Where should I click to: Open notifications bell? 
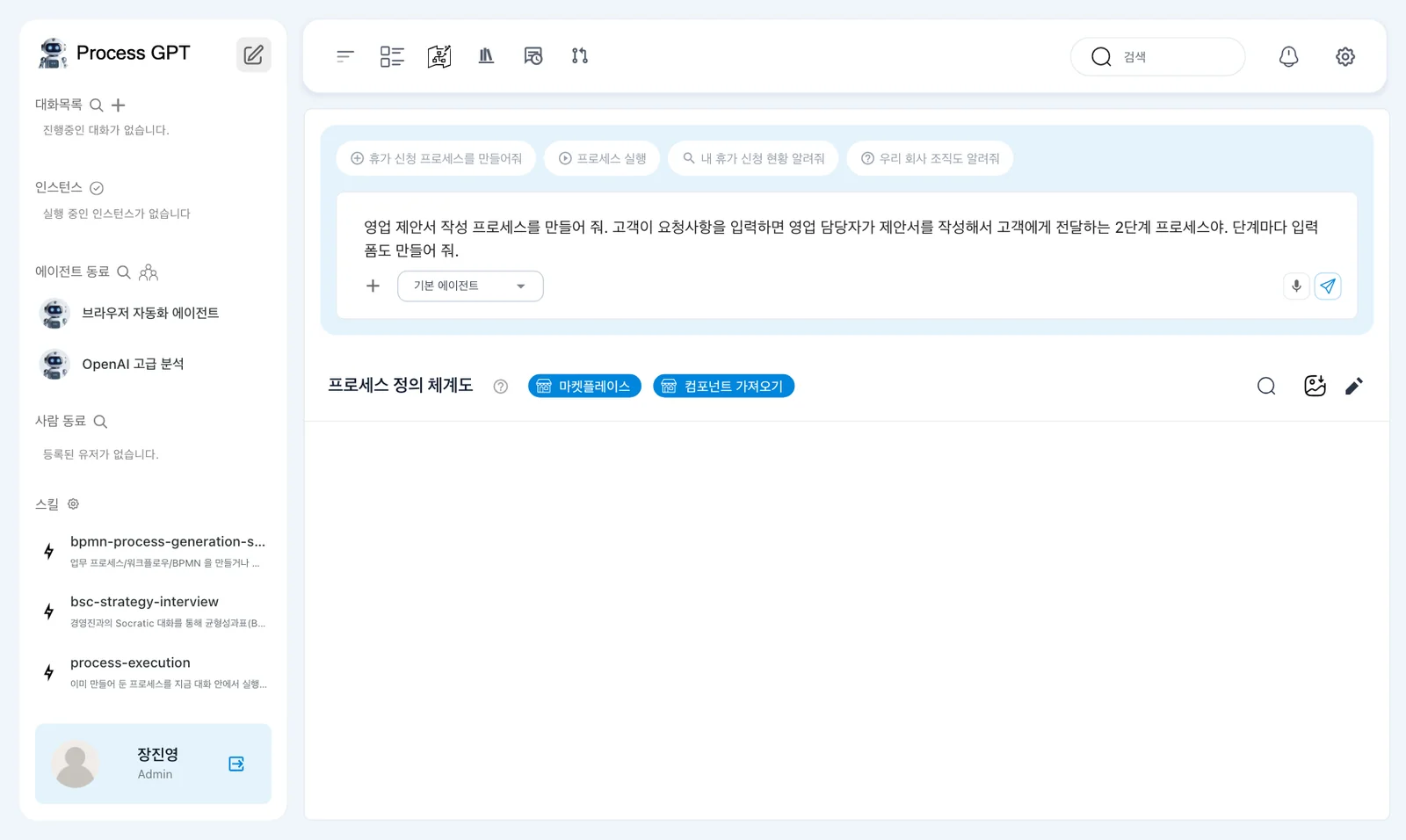click(1288, 56)
